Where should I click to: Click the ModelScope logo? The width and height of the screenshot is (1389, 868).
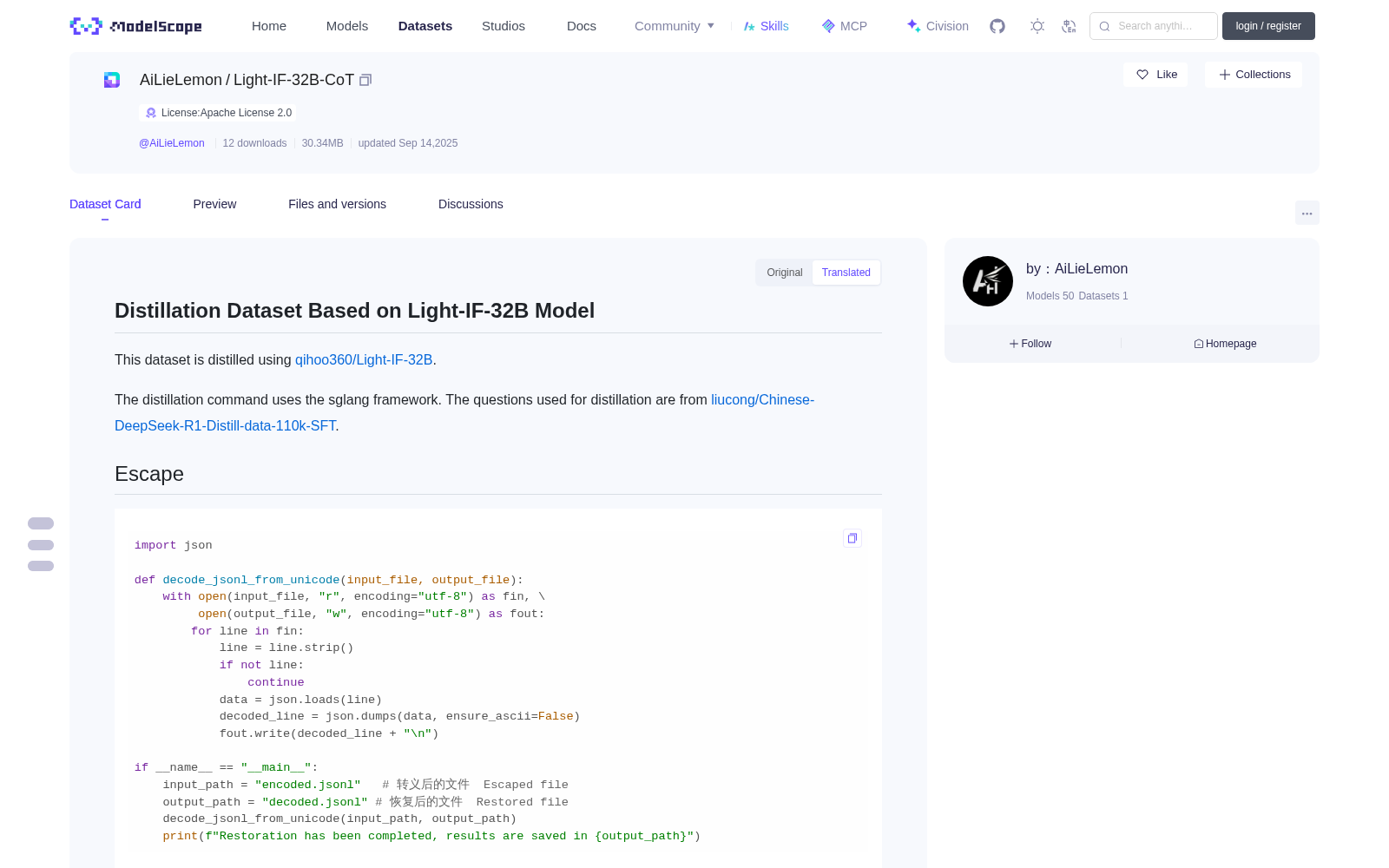tap(135, 26)
